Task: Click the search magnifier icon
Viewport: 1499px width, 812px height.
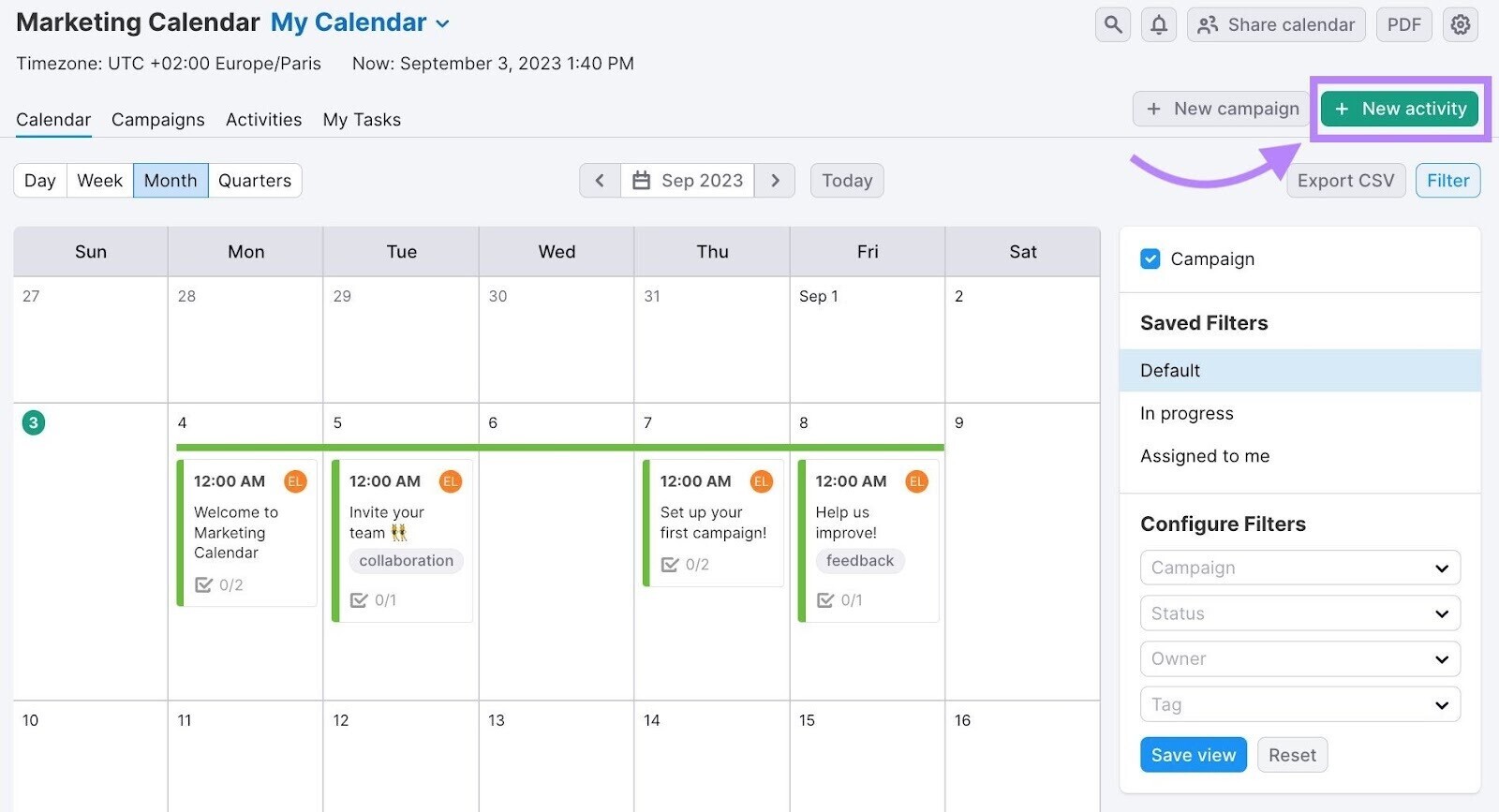Action: 1113,25
